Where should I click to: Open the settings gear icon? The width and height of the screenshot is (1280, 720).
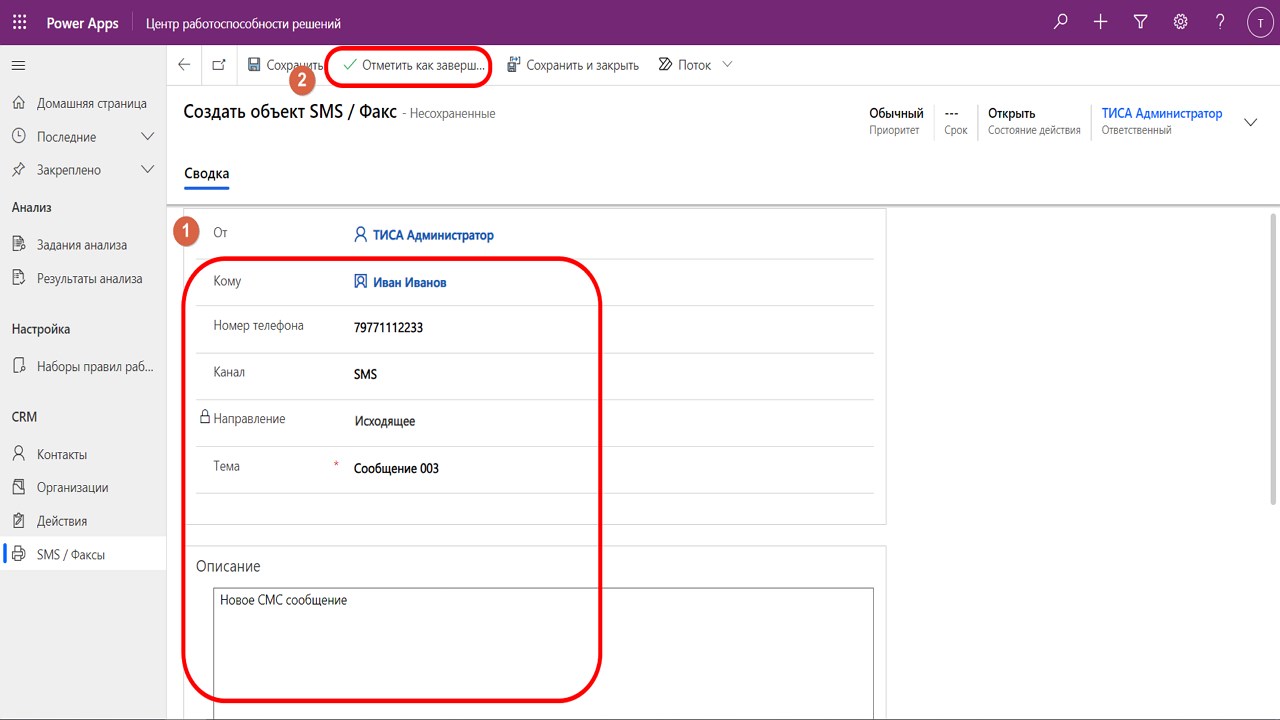(1180, 22)
